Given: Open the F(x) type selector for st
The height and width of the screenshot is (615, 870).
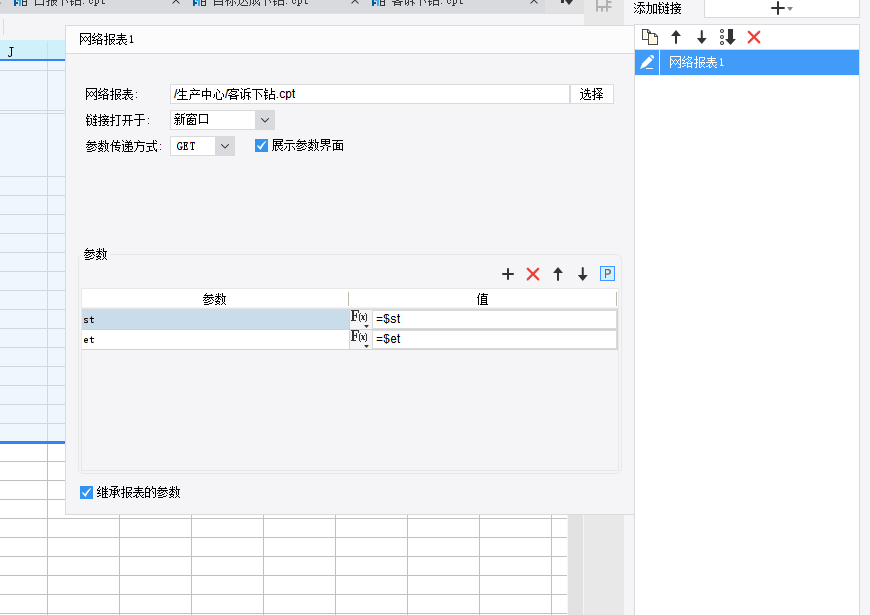Looking at the screenshot, I should click(x=360, y=319).
